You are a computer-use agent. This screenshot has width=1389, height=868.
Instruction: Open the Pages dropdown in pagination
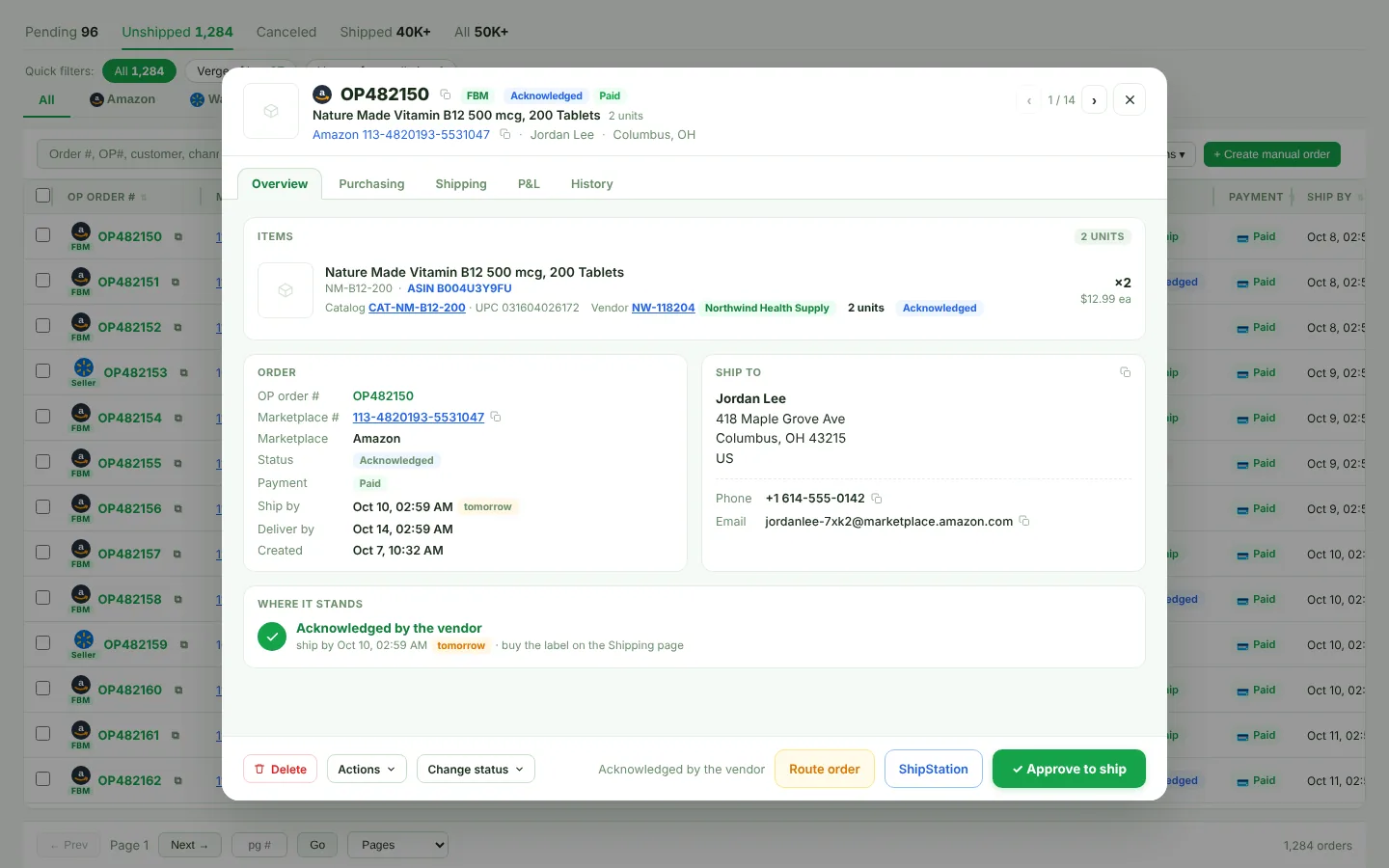(x=397, y=845)
